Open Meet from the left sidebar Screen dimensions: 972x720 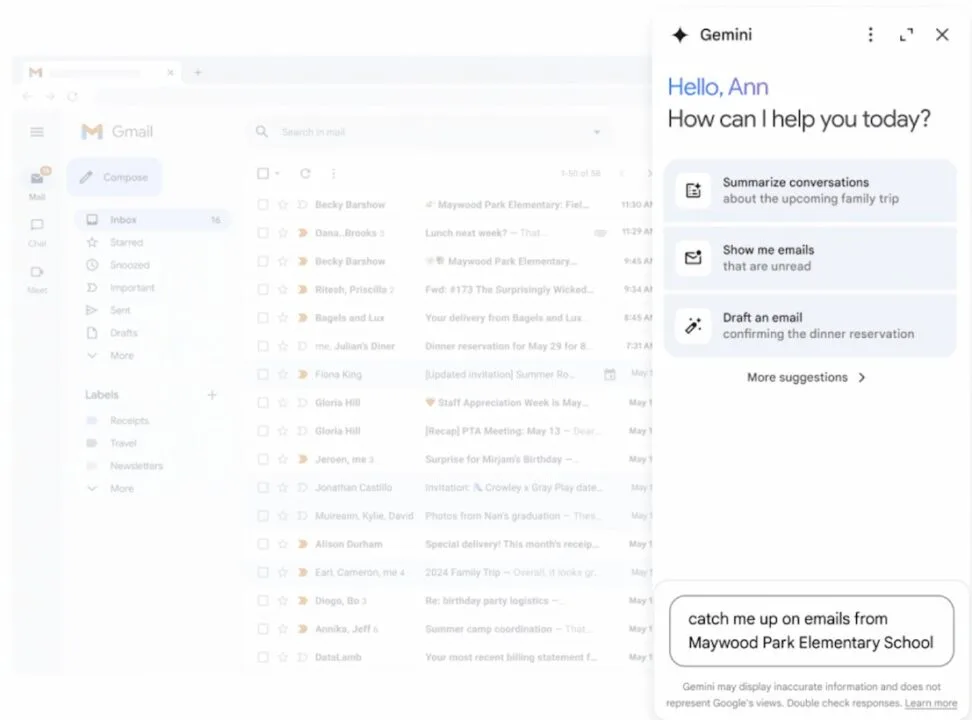pyautogui.click(x=37, y=277)
